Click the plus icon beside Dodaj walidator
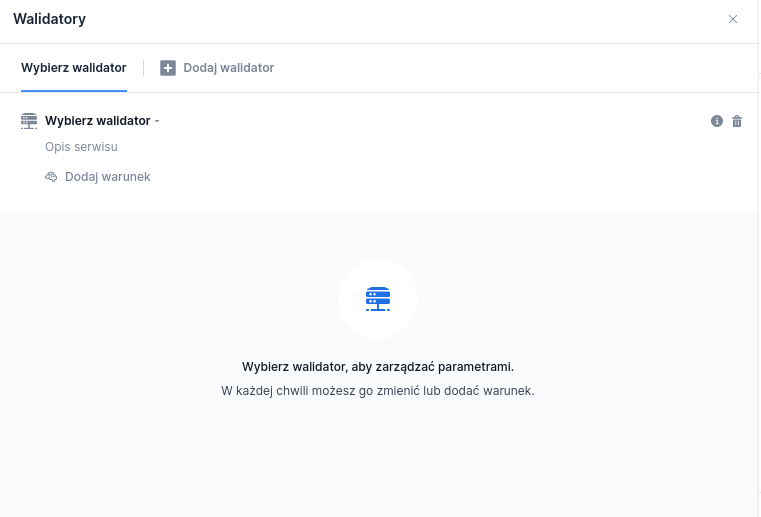Screen dimensions: 761x517 pyautogui.click(x=168, y=68)
